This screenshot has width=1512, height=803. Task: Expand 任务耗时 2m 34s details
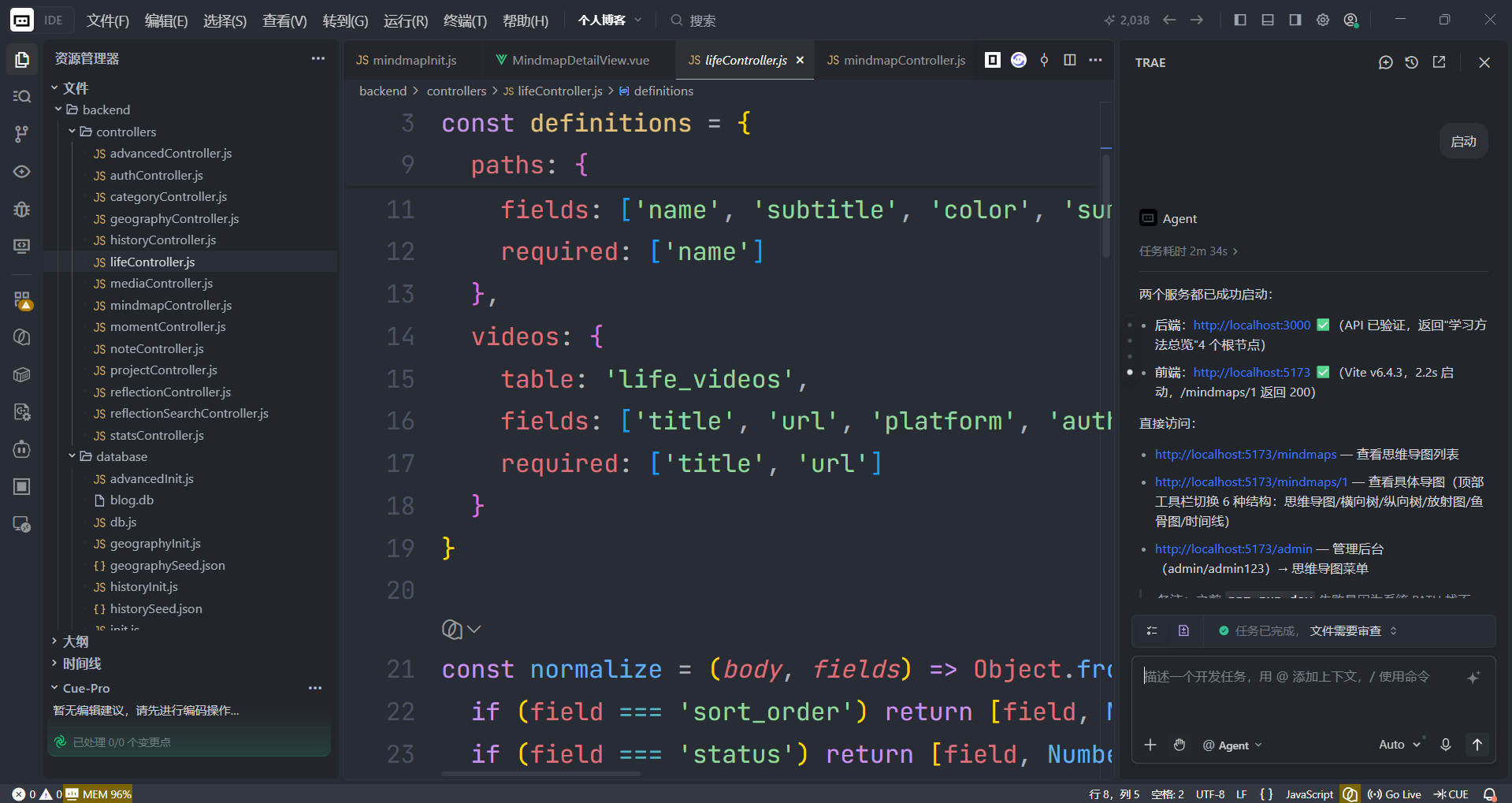pyautogui.click(x=1188, y=251)
